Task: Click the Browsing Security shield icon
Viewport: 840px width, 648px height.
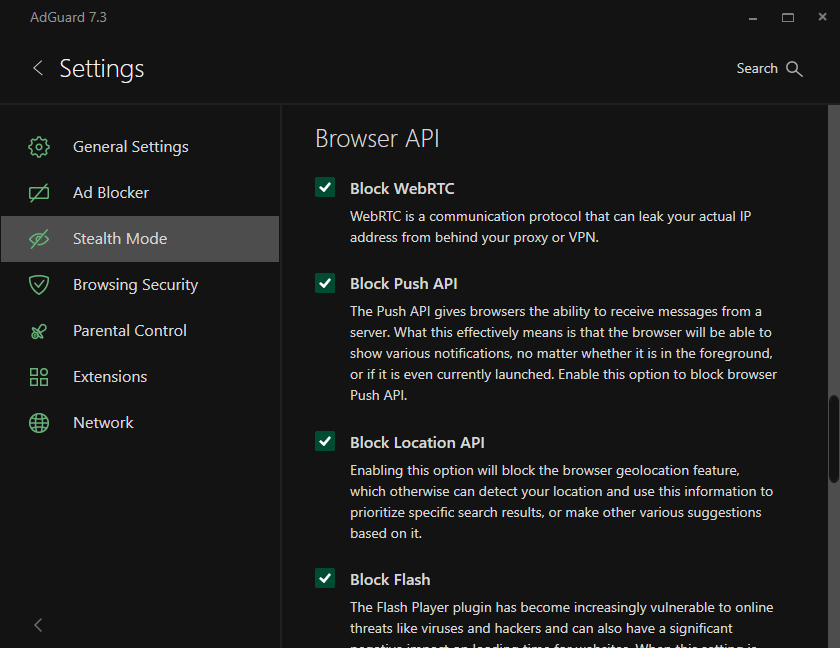Action: coord(39,285)
